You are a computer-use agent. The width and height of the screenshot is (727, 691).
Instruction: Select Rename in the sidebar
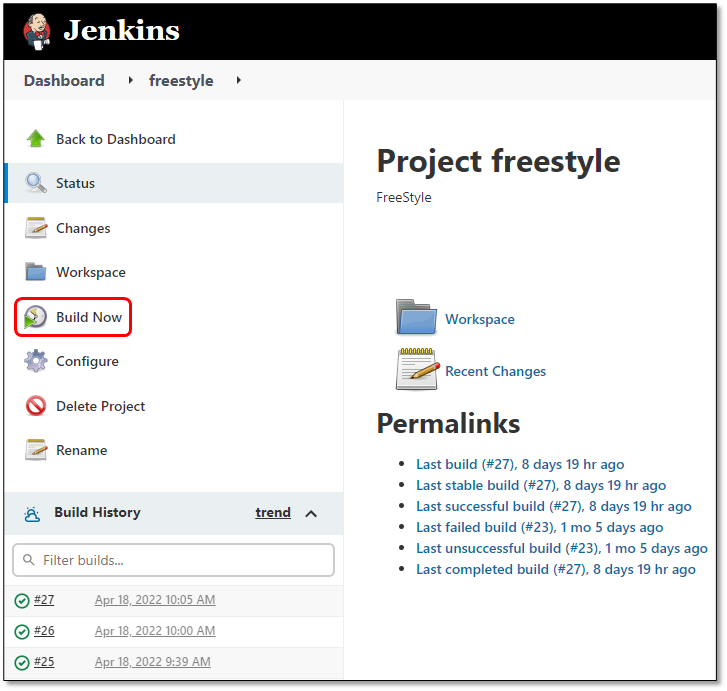pos(82,450)
